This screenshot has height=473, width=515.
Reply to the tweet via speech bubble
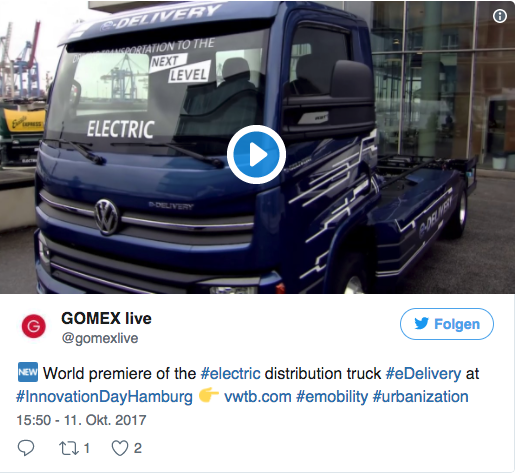26,448
